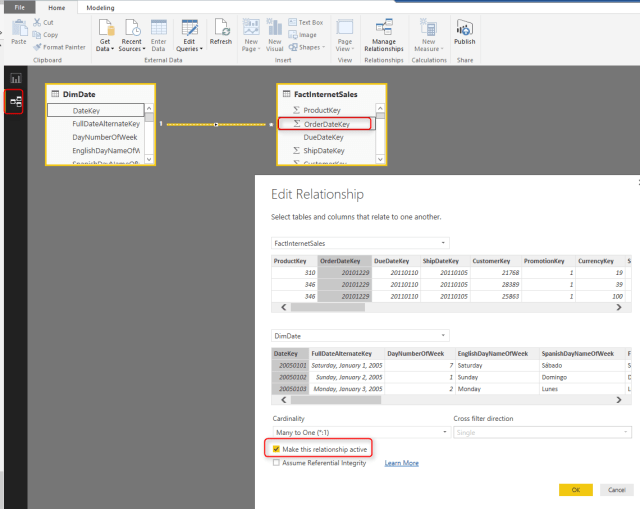Open the DimDate table dropdown
Screen dimensions: 640x509
pyautogui.click(x=360, y=336)
